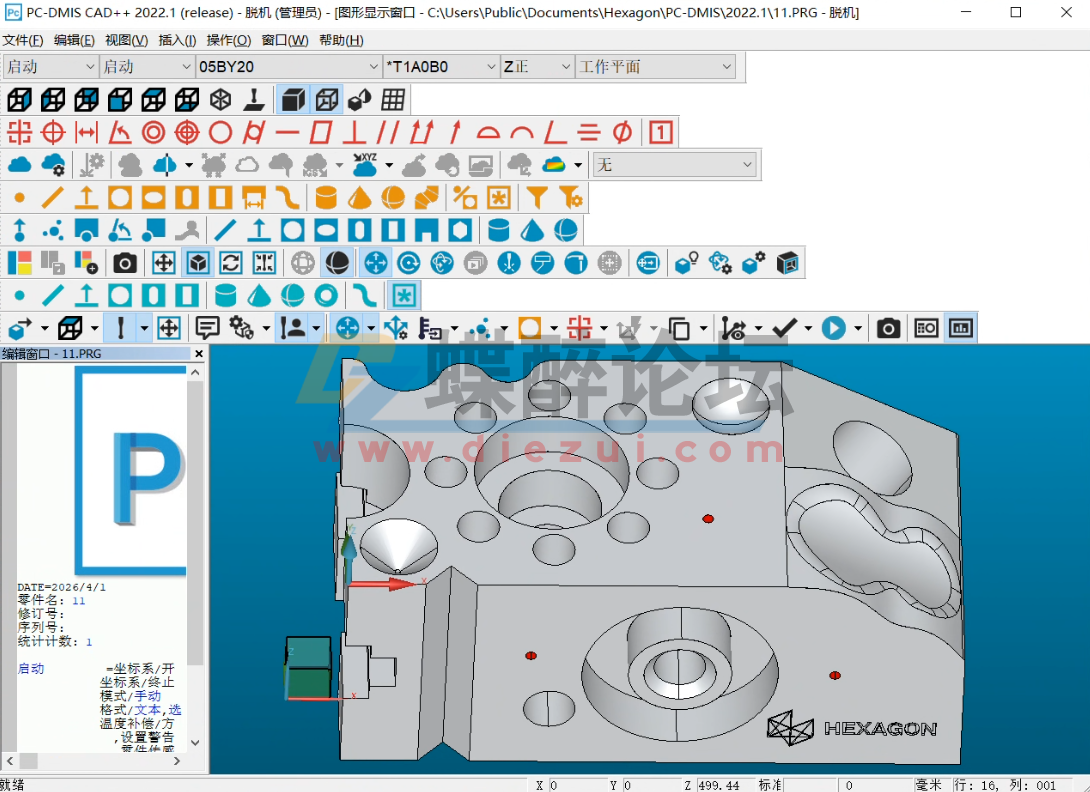1090x792 pixels.
Task: Click the blue 启动 link in edit window
Action: 31,668
